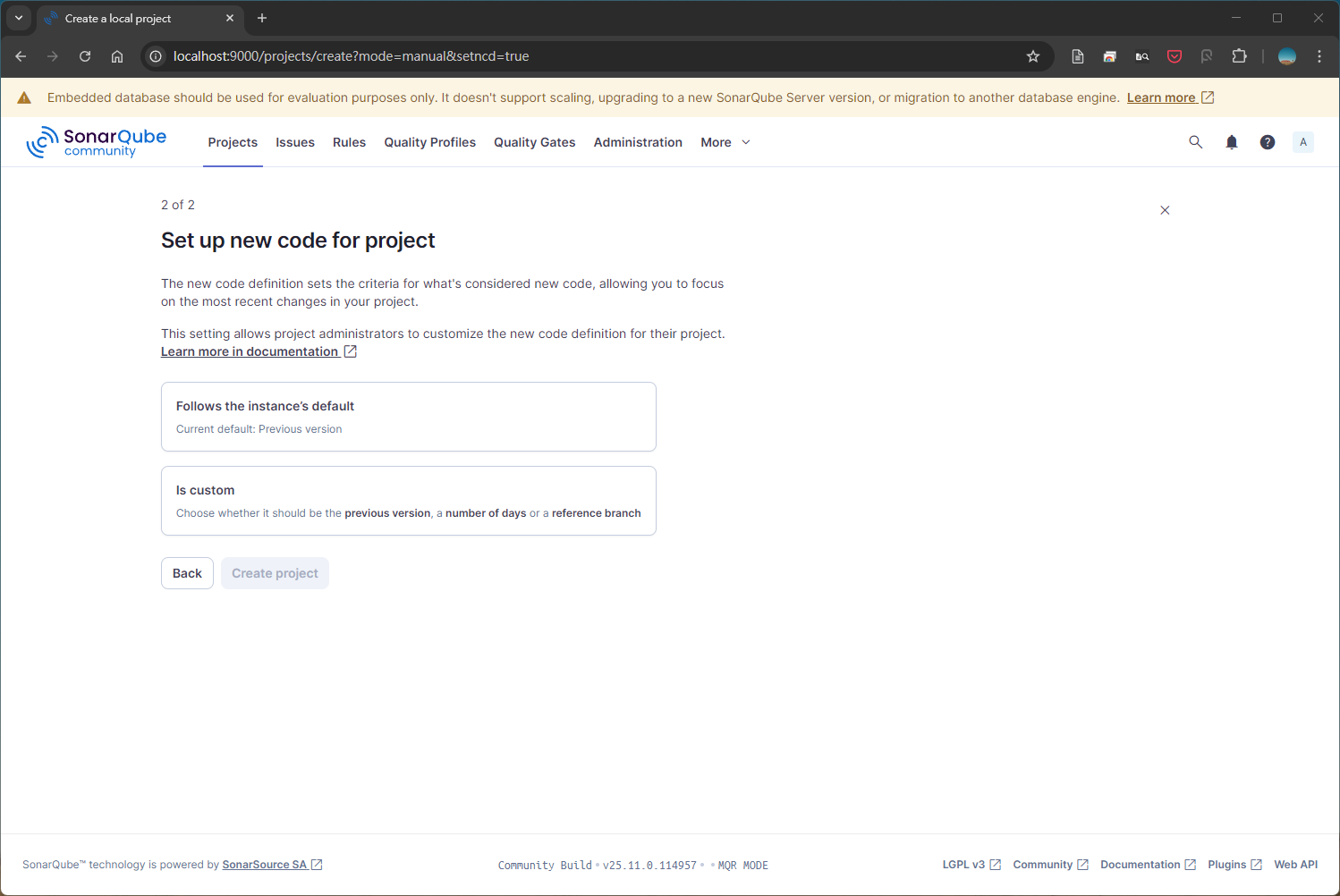1340x896 pixels.
Task: Click the SonarQube community logo
Action: coord(97,142)
